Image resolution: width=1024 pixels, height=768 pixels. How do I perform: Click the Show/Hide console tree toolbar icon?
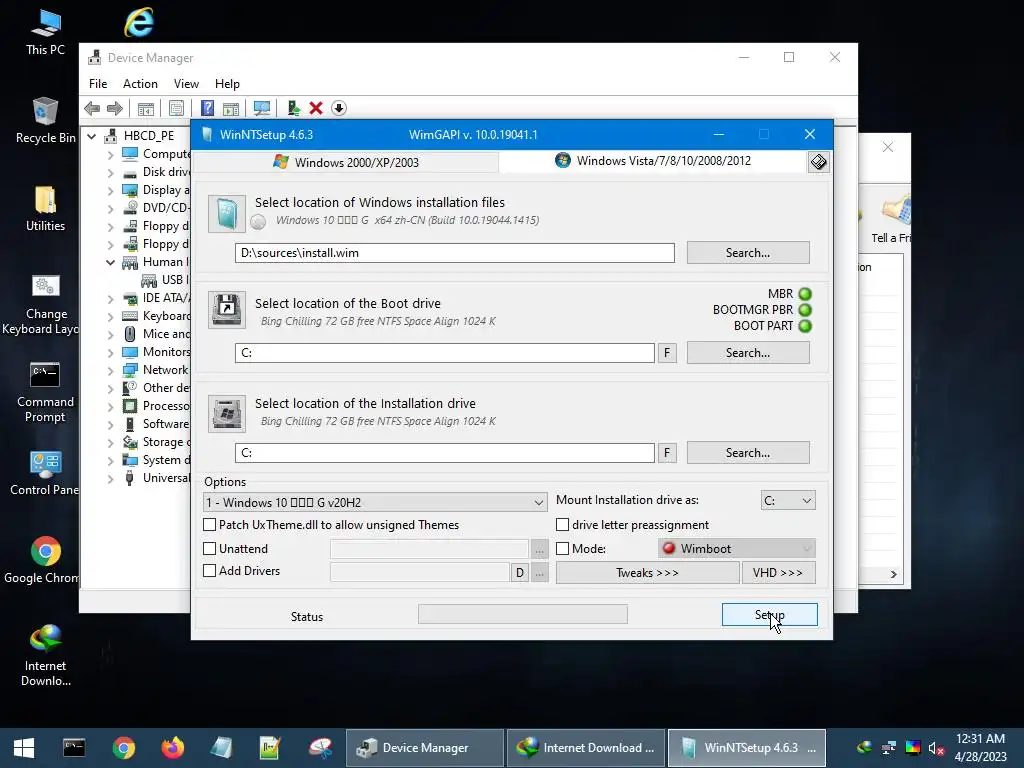pyautogui.click(x=146, y=108)
